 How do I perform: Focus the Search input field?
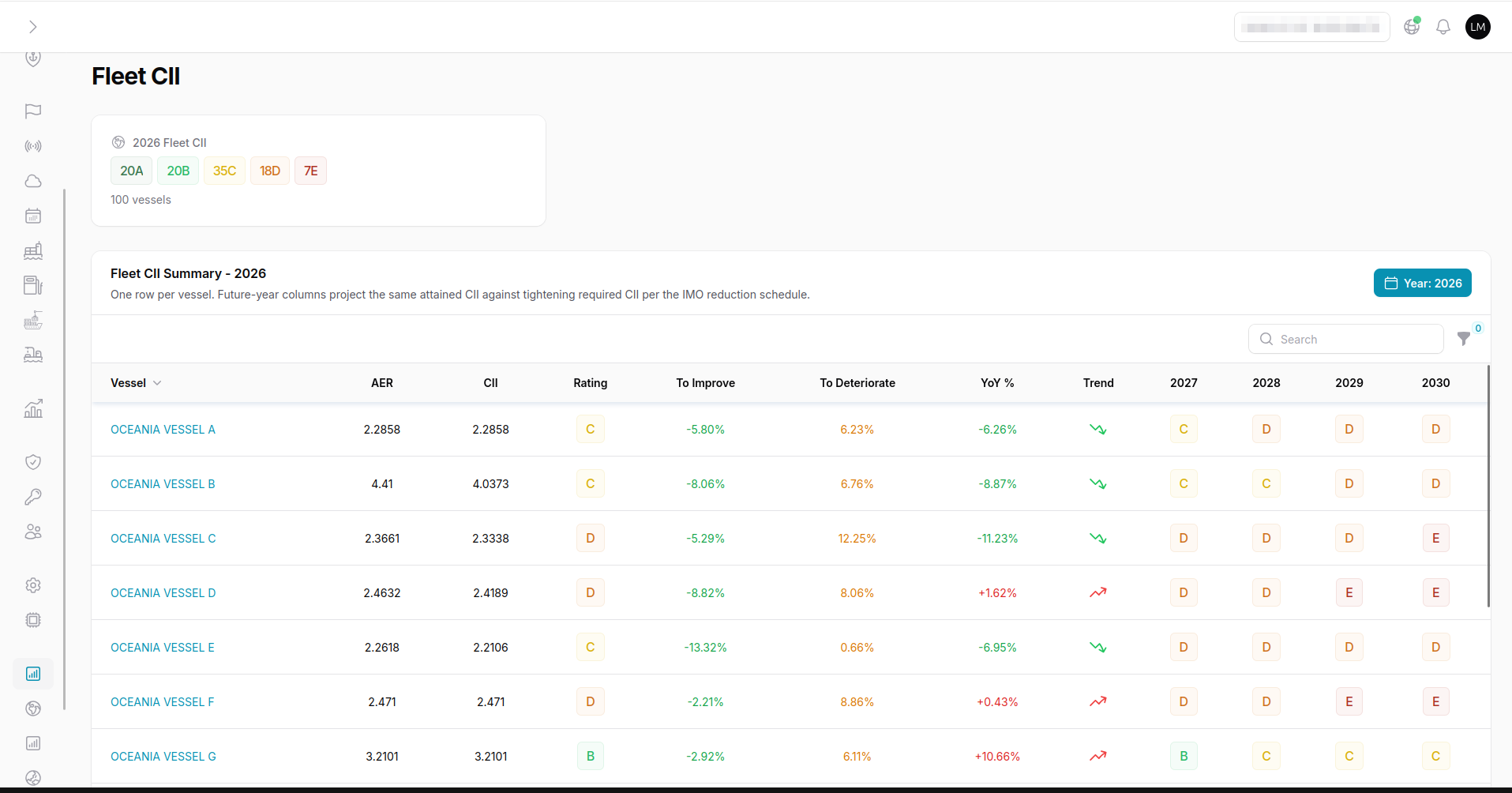click(1346, 339)
